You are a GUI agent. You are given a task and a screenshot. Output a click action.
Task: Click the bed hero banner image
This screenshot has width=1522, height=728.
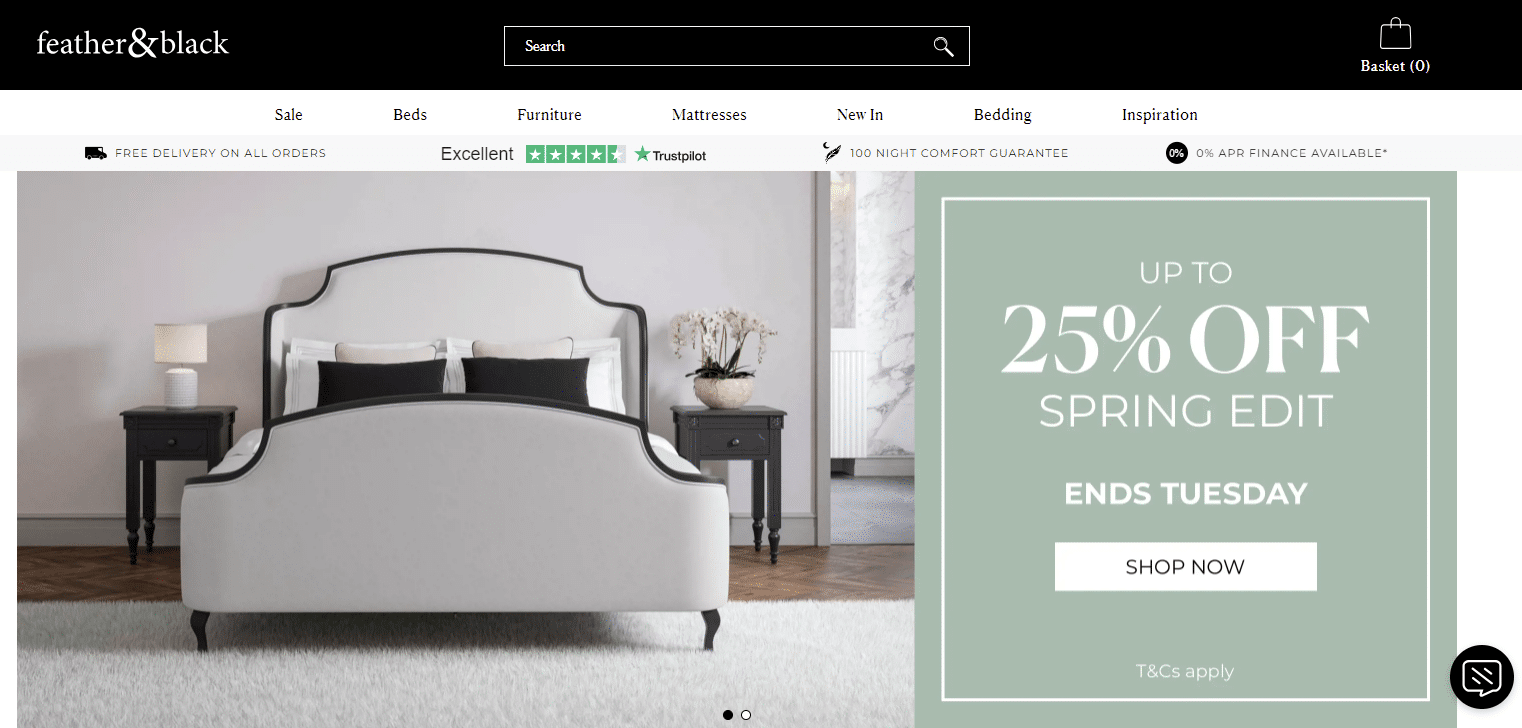click(466, 449)
